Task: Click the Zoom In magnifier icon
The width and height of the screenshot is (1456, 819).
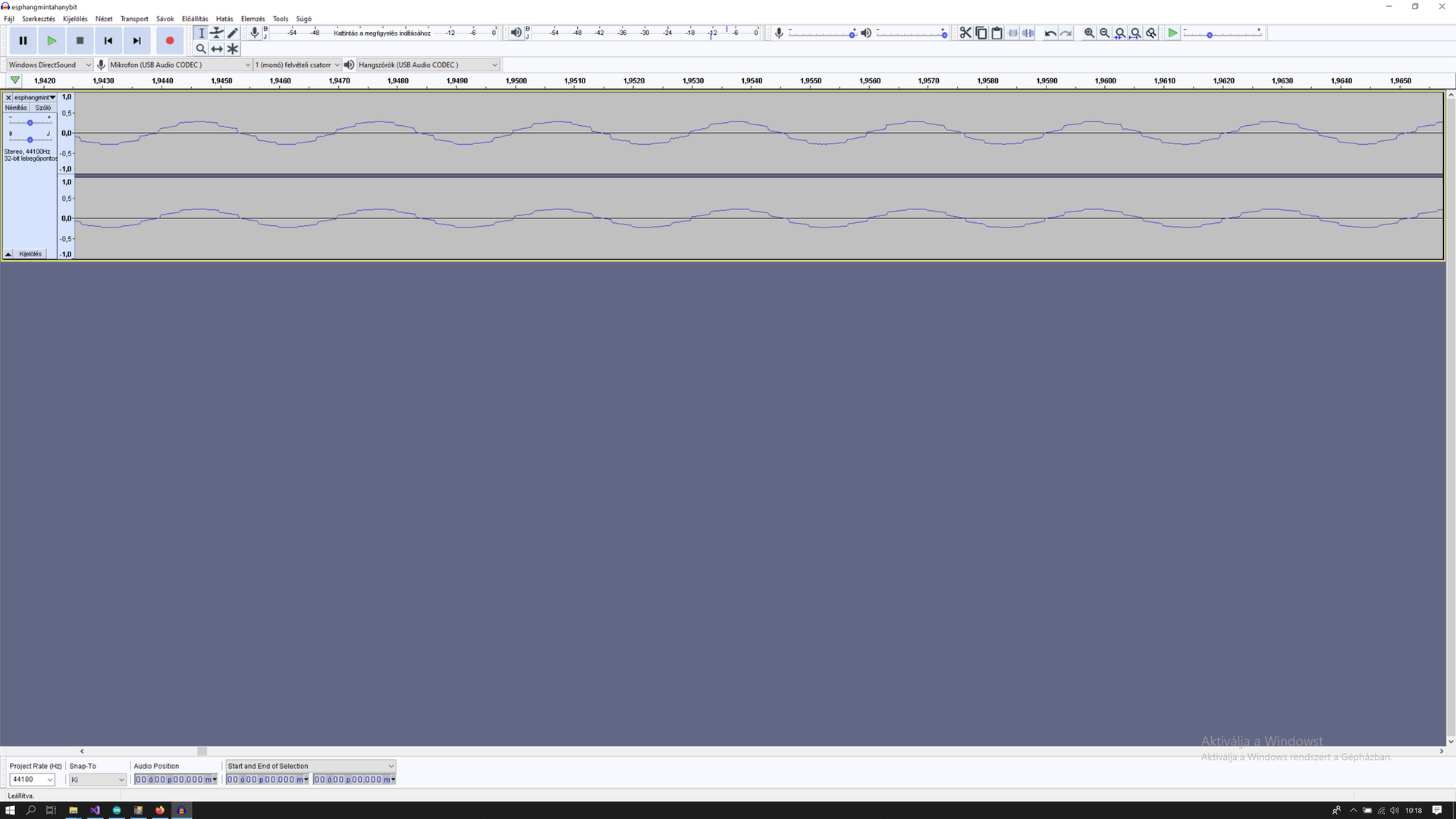Action: pyautogui.click(x=1089, y=33)
